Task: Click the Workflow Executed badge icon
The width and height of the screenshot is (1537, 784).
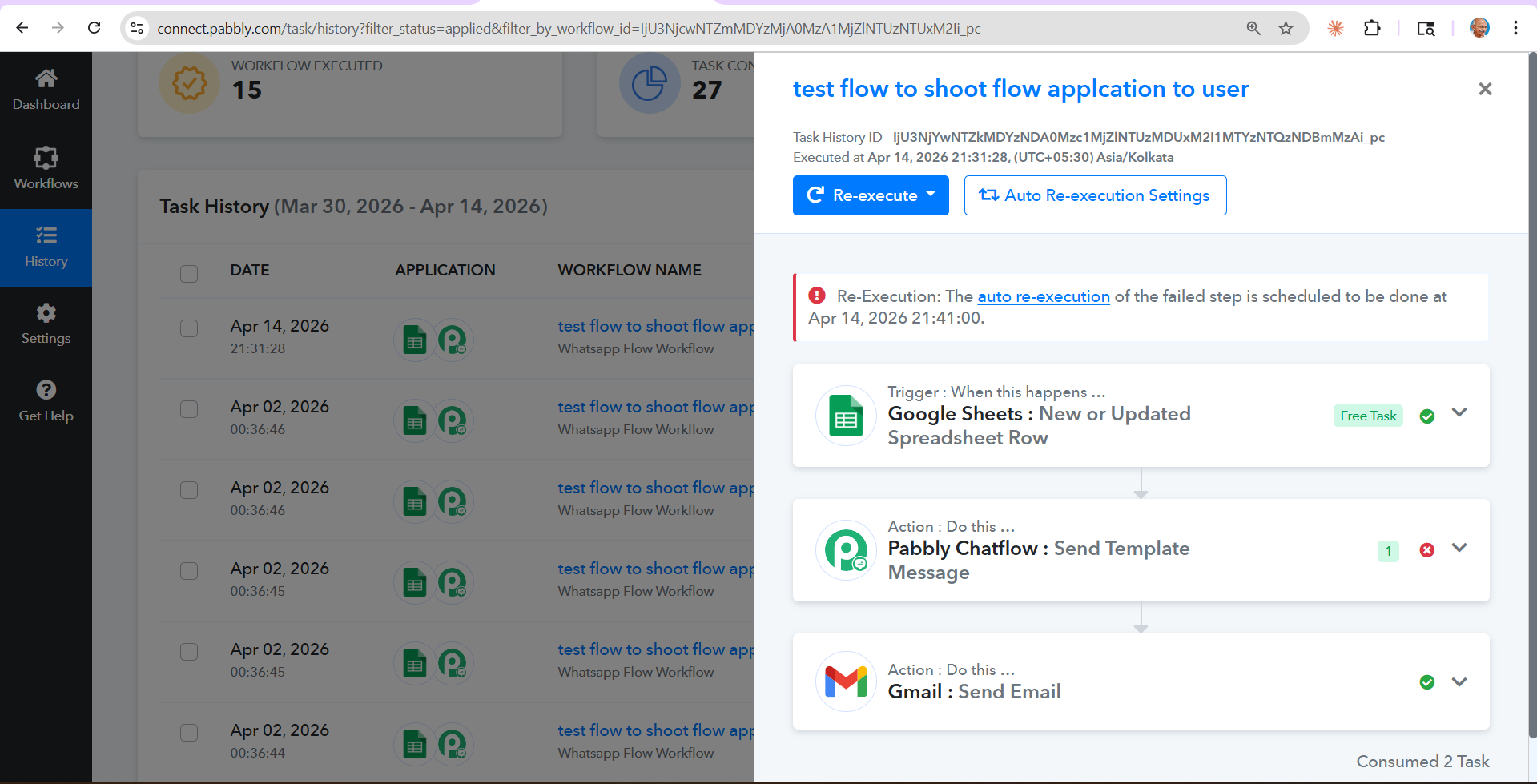Action: point(189,82)
